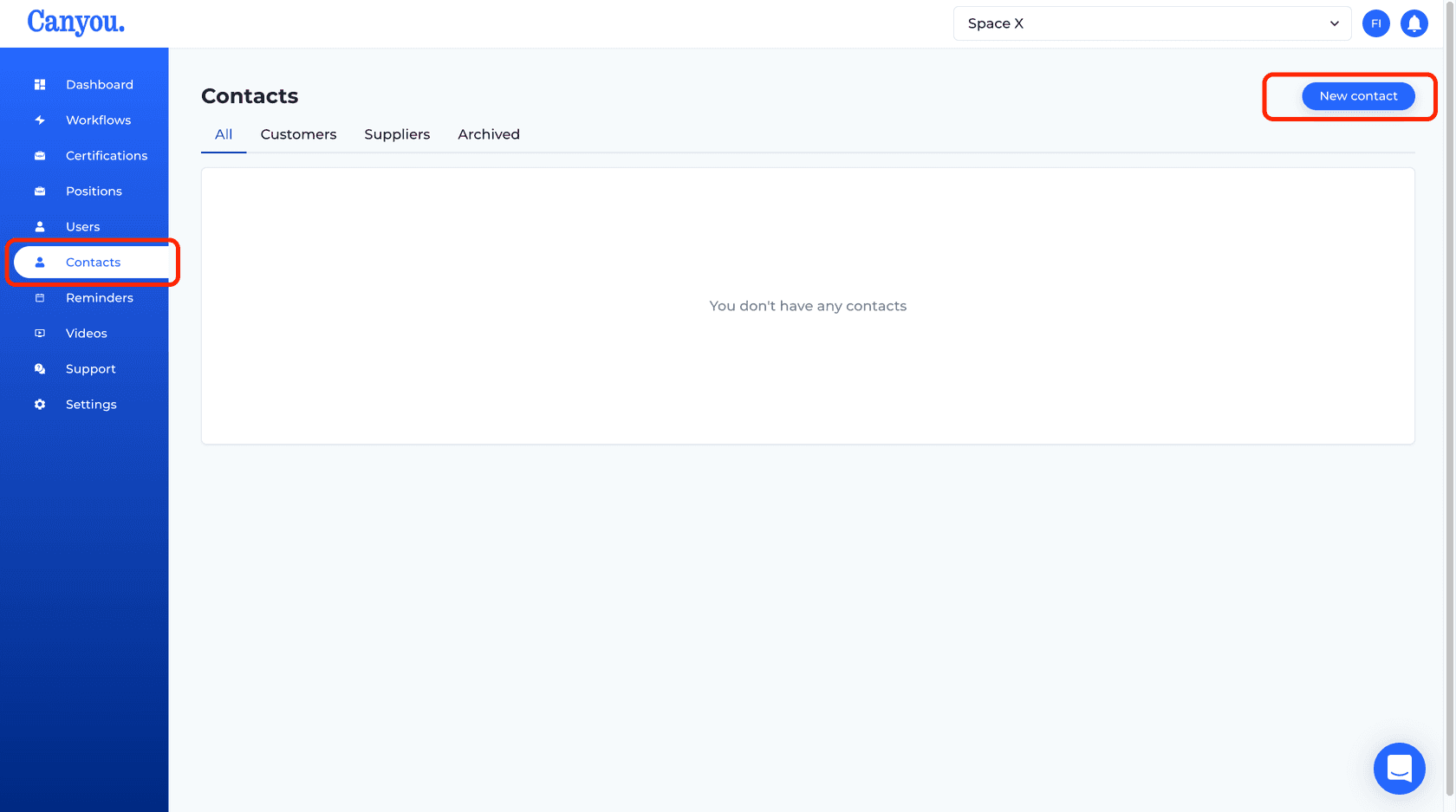Click the Videos play icon
Image resolution: width=1456 pixels, height=812 pixels.
pos(40,333)
